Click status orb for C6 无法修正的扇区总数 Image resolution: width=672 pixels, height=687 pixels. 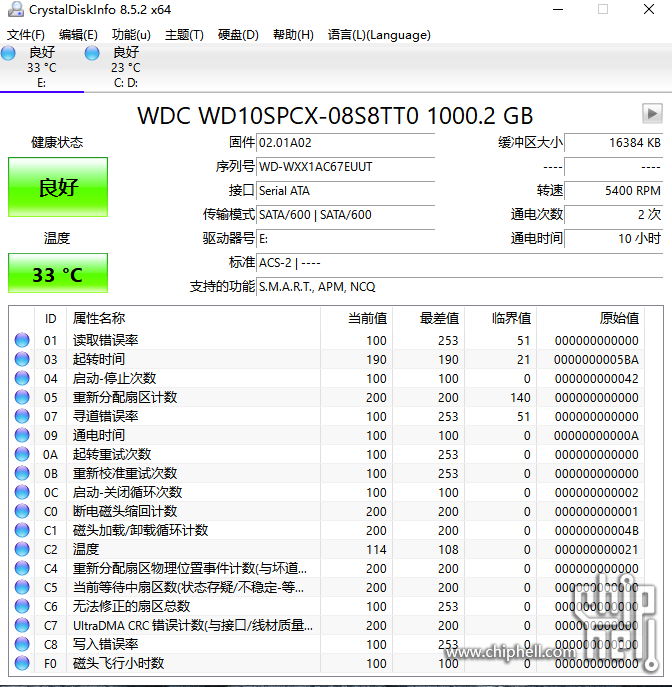tap(22, 606)
